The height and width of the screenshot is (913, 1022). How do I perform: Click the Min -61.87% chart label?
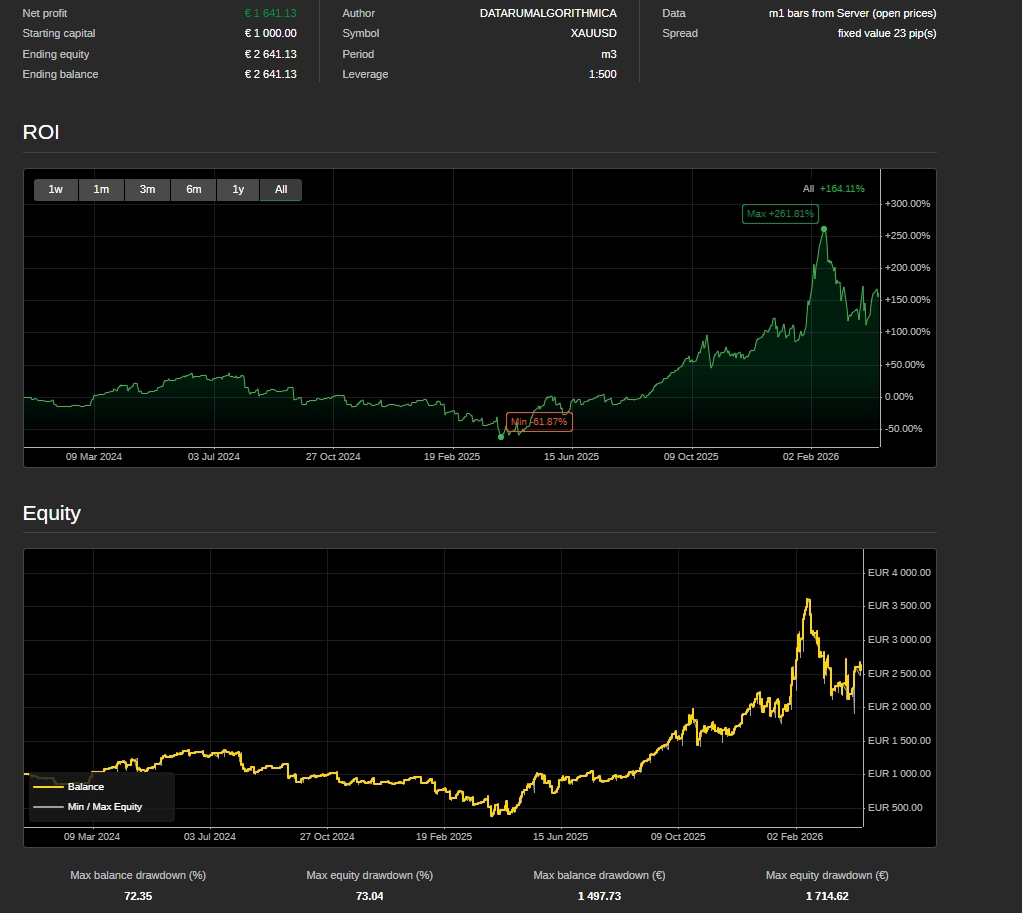tap(539, 422)
